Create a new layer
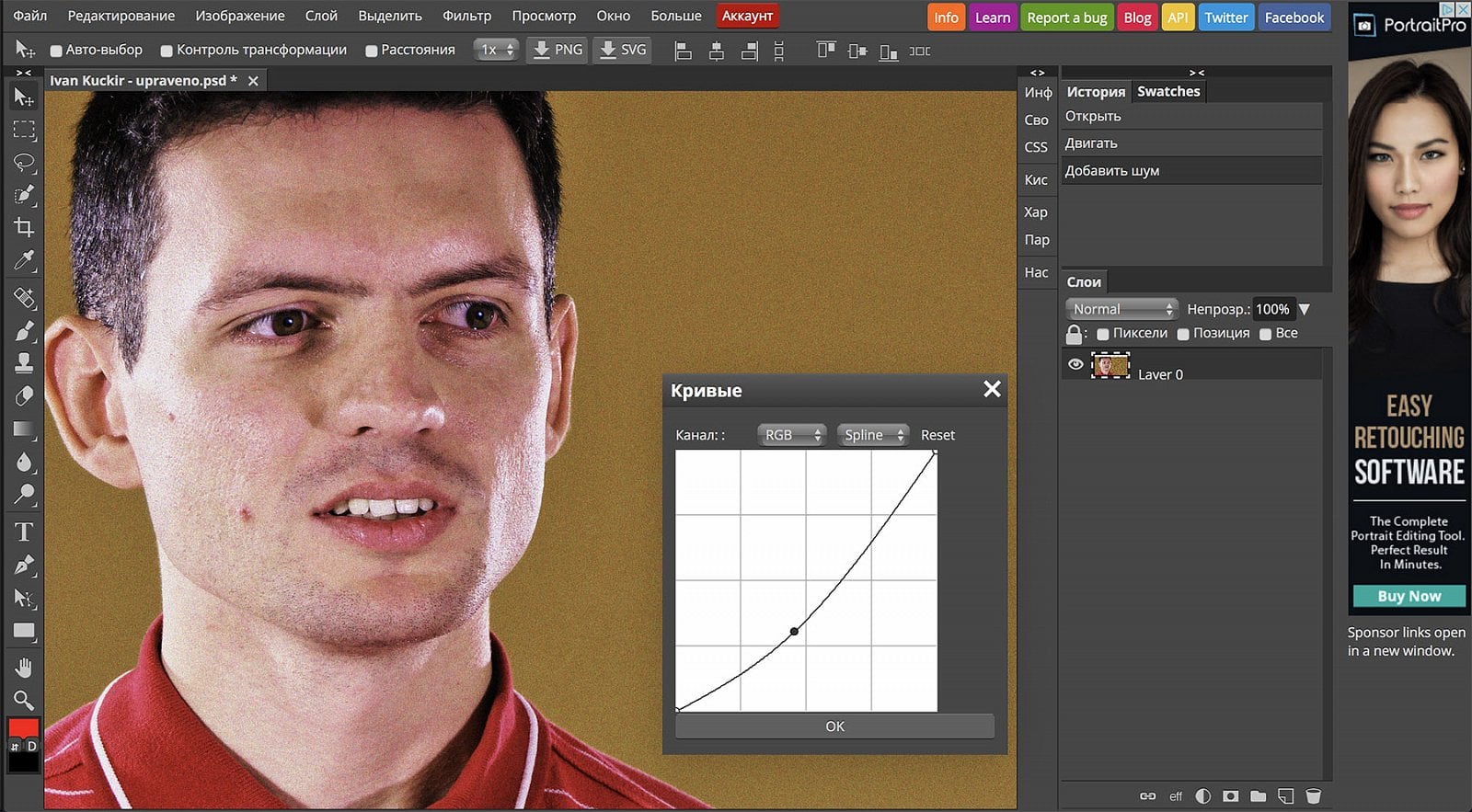Viewport: 1472px width, 812px height. [1285, 795]
